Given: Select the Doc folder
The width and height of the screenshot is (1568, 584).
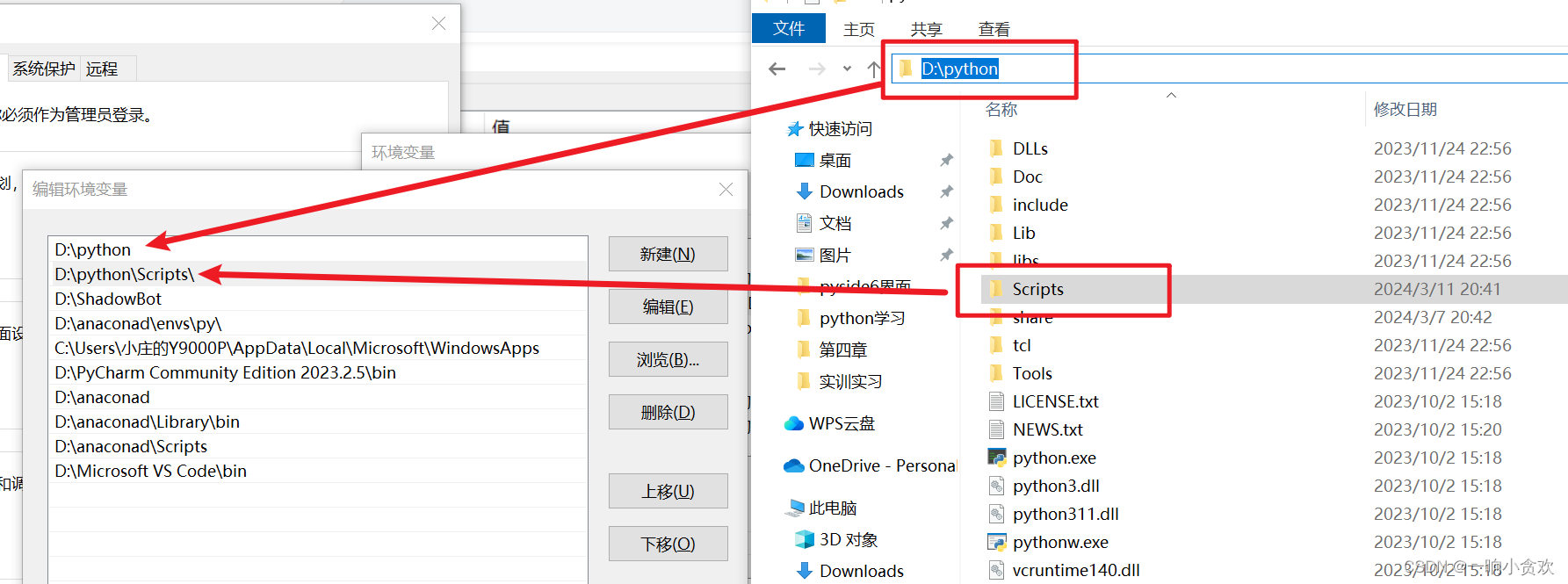Looking at the screenshot, I should (x=1027, y=177).
